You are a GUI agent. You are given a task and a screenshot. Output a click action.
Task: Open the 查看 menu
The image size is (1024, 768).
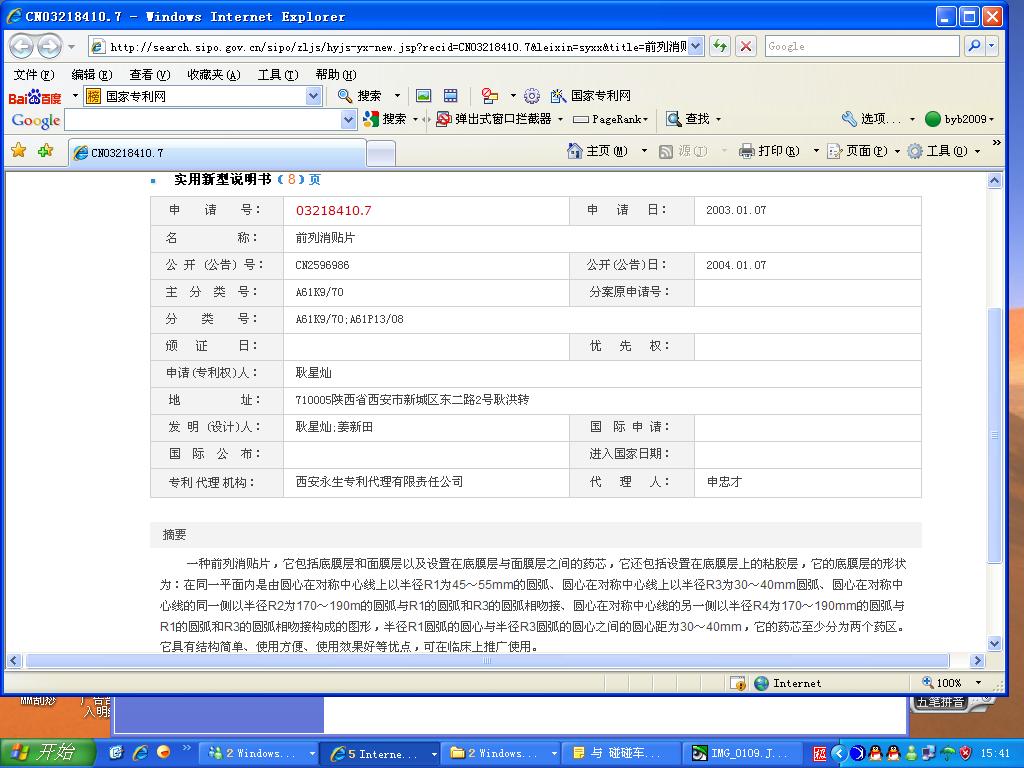(149, 75)
